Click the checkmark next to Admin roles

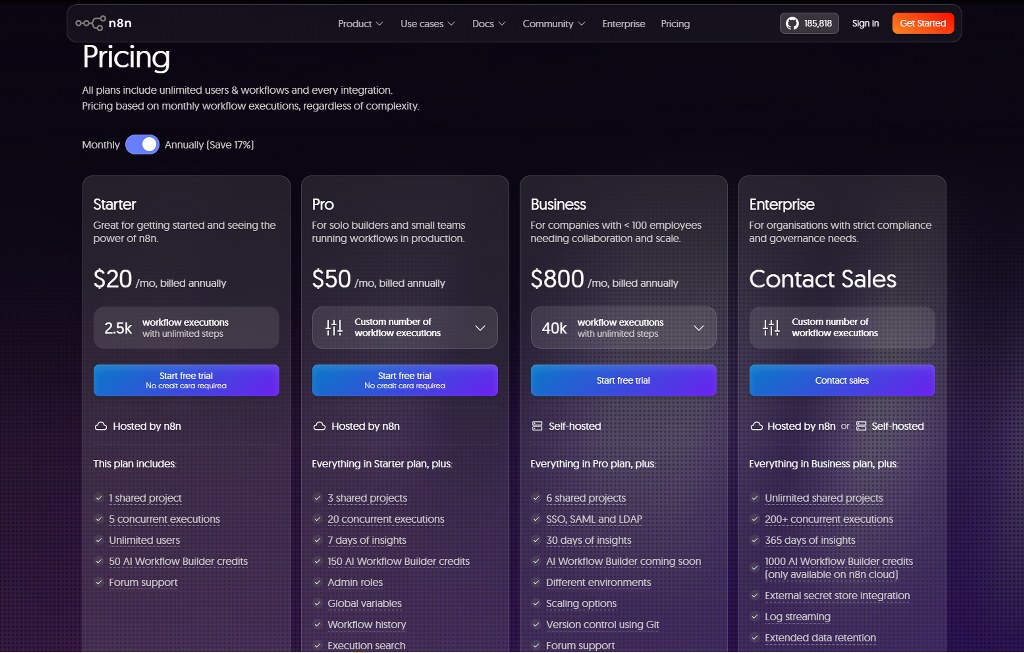[x=318, y=582]
